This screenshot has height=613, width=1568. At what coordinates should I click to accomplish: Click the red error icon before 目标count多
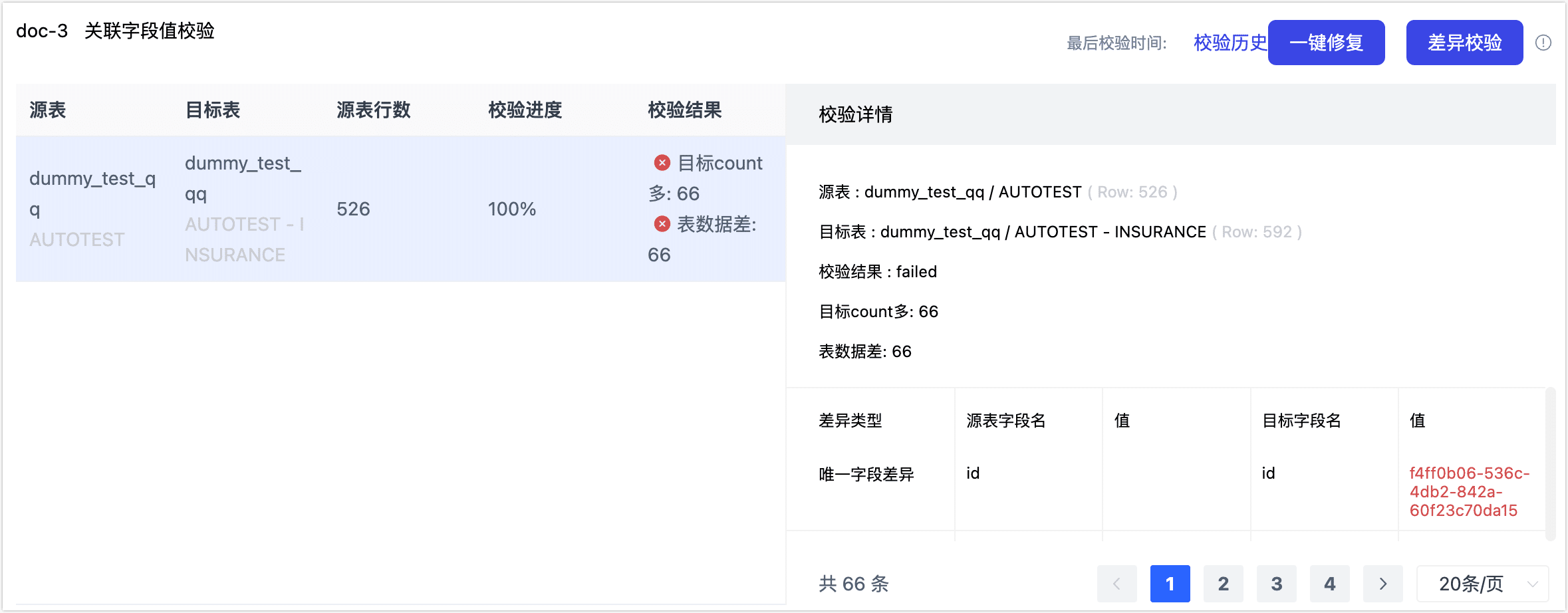coord(660,162)
